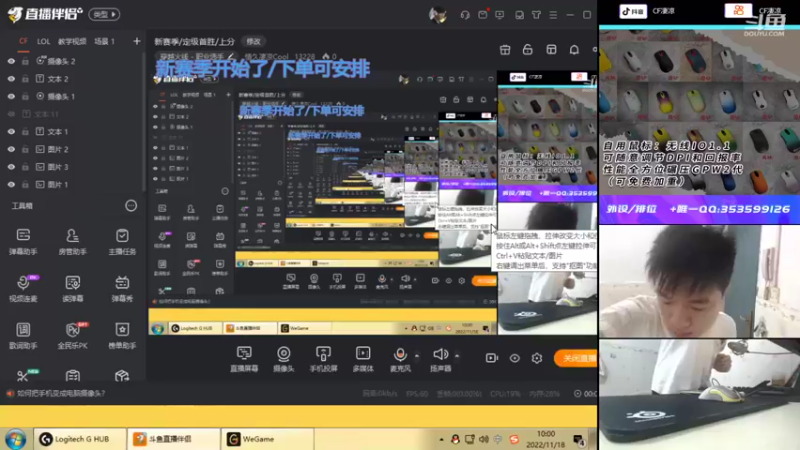Open the hamburger main menu
Screen dimensions: 800x450
[x=553, y=15]
